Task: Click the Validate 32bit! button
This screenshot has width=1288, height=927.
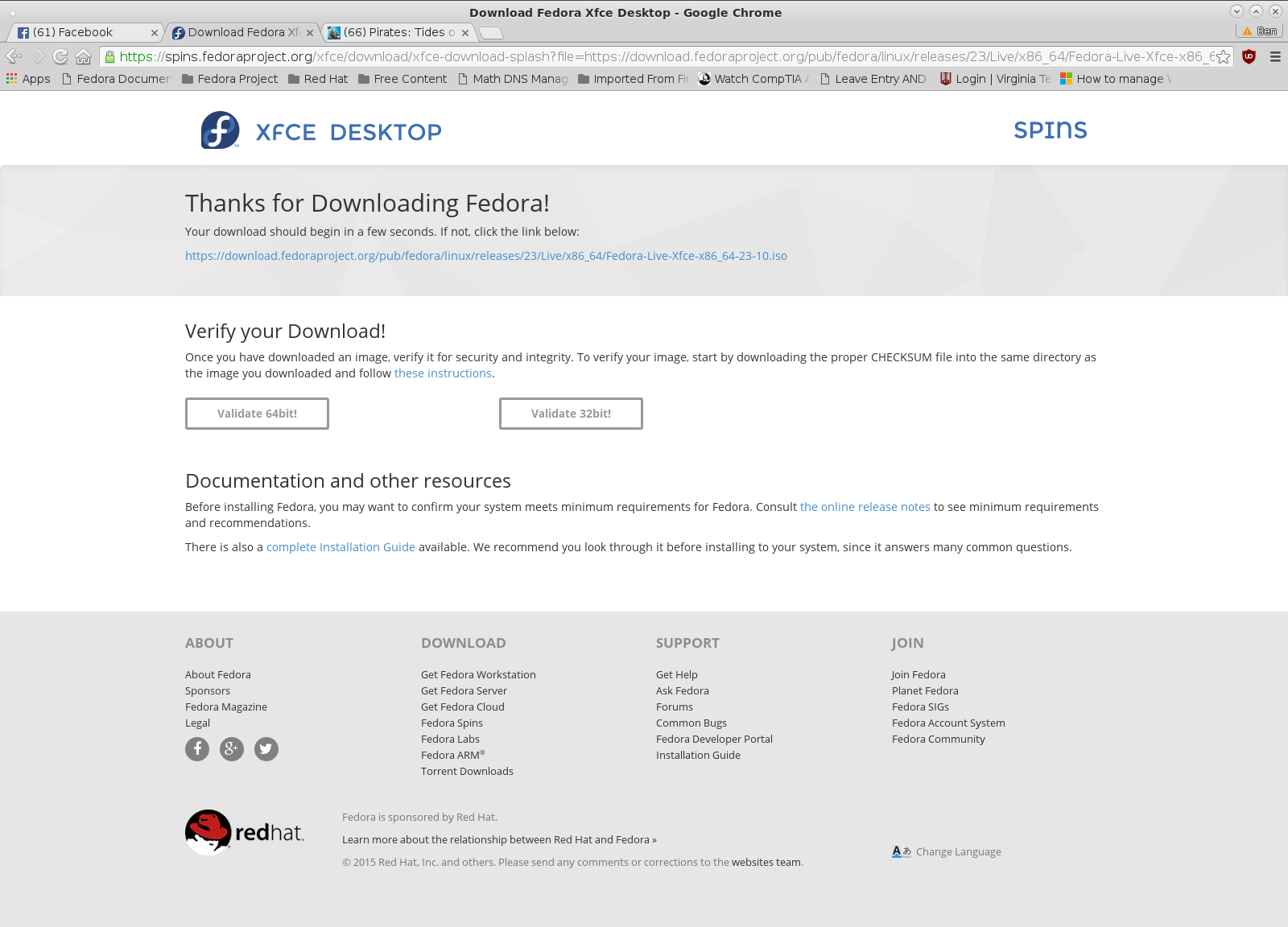Action: (571, 414)
